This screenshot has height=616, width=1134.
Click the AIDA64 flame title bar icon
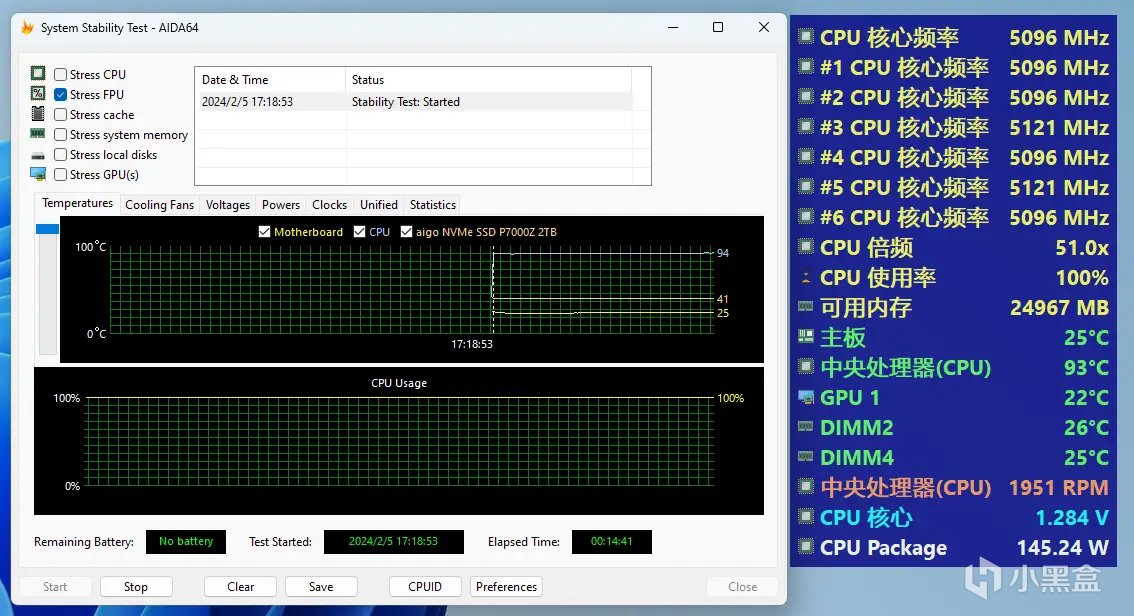27,27
